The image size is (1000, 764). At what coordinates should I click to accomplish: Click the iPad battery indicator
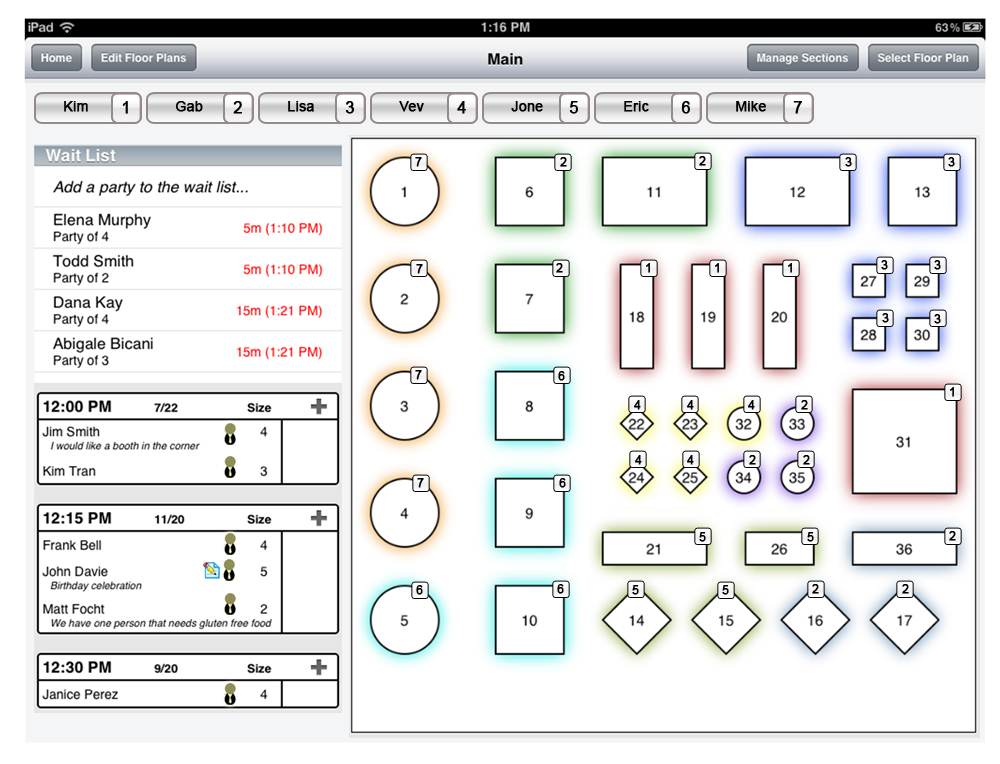[x=972, y=27]
